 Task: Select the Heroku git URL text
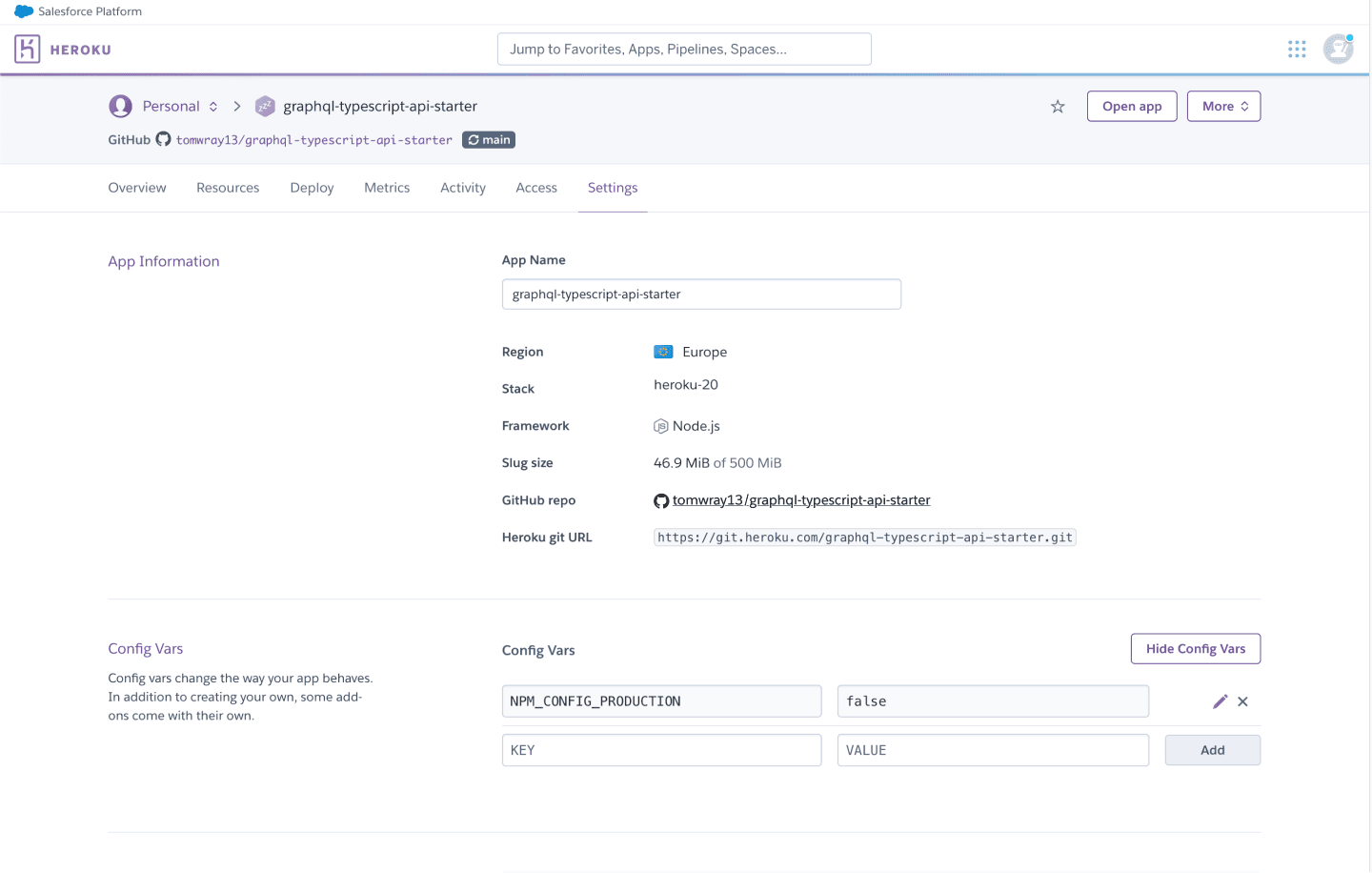tap(865, 538)
